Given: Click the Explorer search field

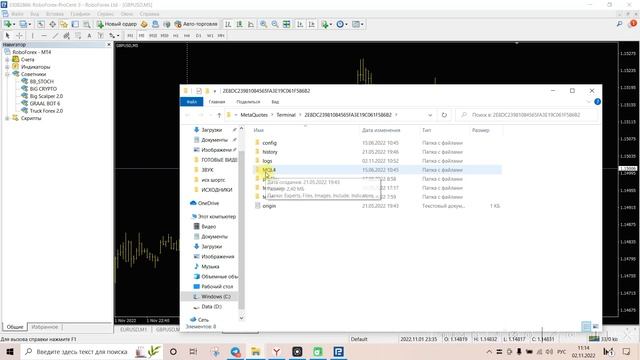Looking at the screenshot, I should pos(526,115).
